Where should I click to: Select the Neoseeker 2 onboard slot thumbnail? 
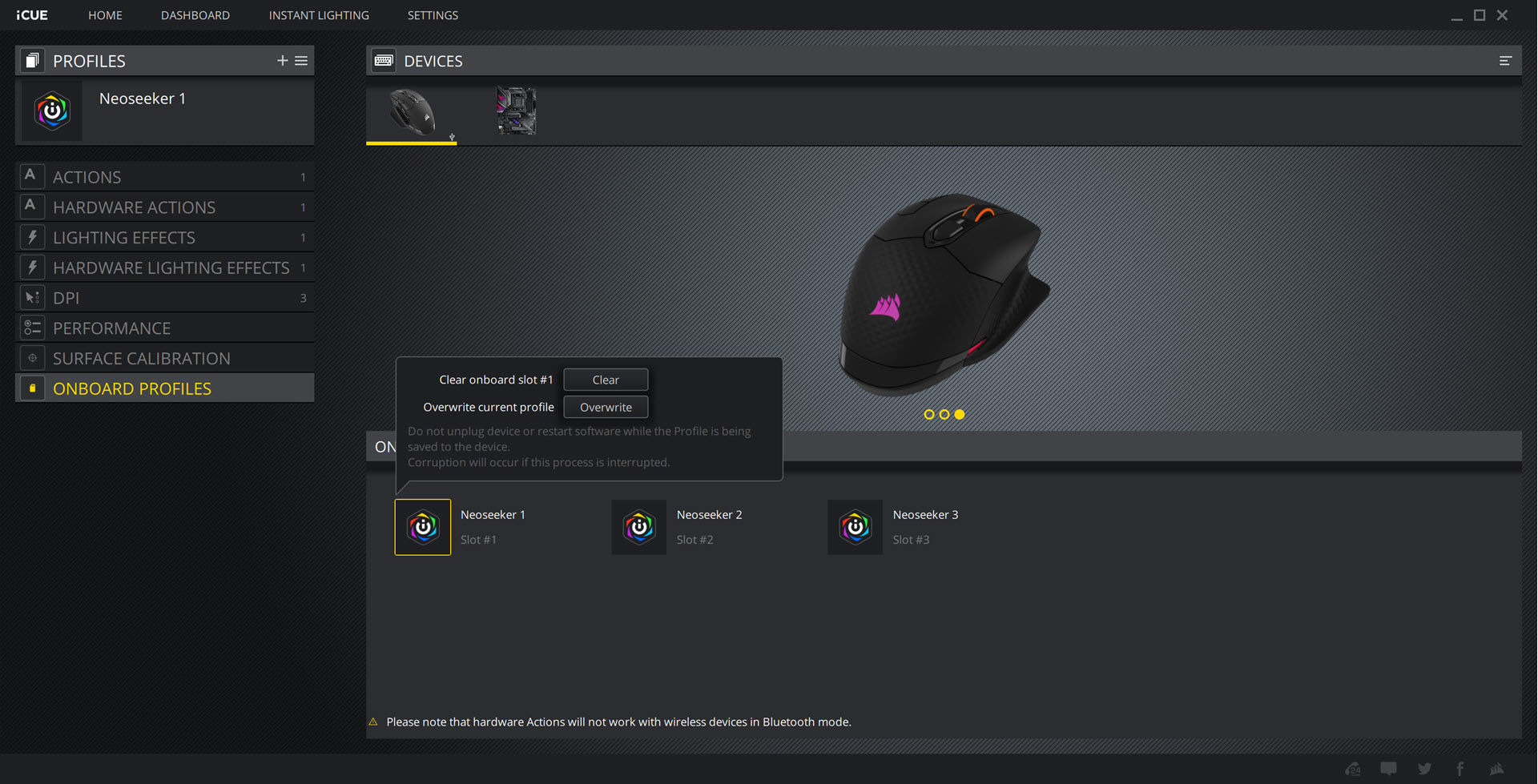[x=639, y=527]
